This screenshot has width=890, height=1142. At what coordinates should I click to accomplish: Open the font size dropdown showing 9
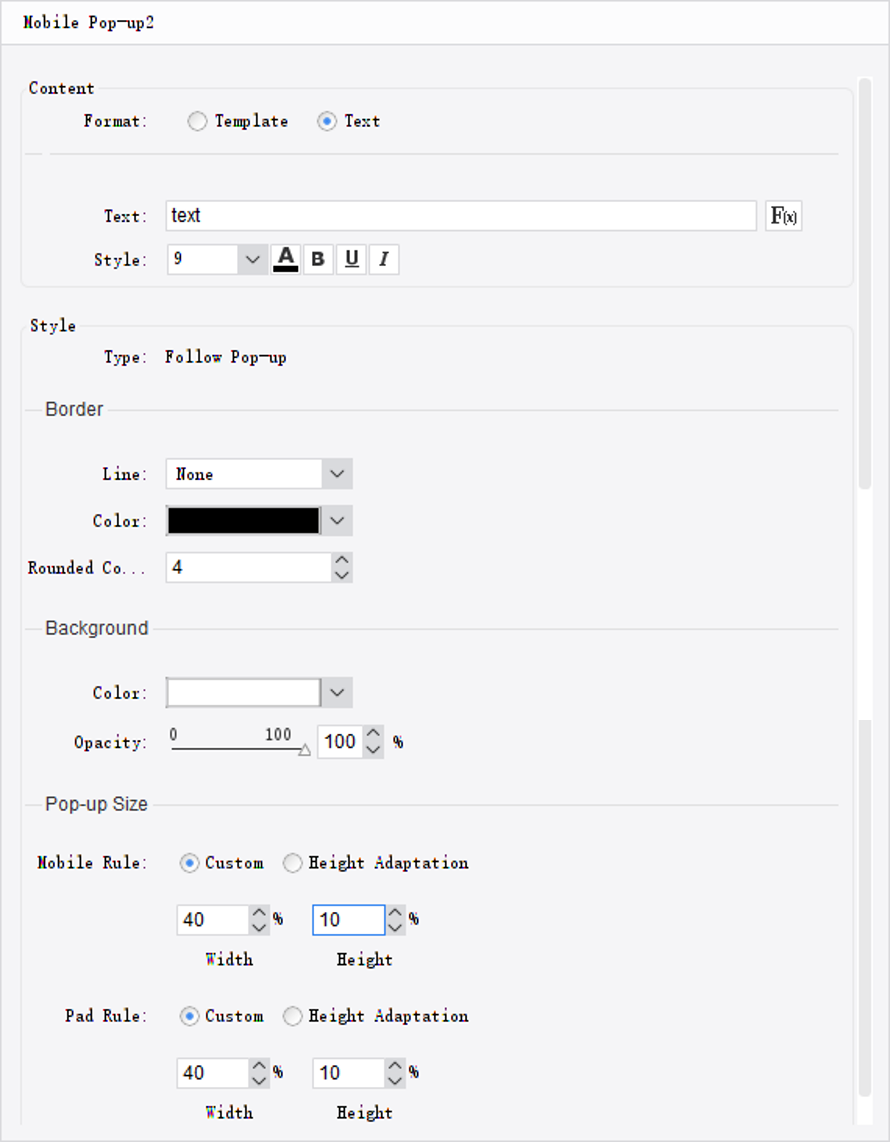251,259
